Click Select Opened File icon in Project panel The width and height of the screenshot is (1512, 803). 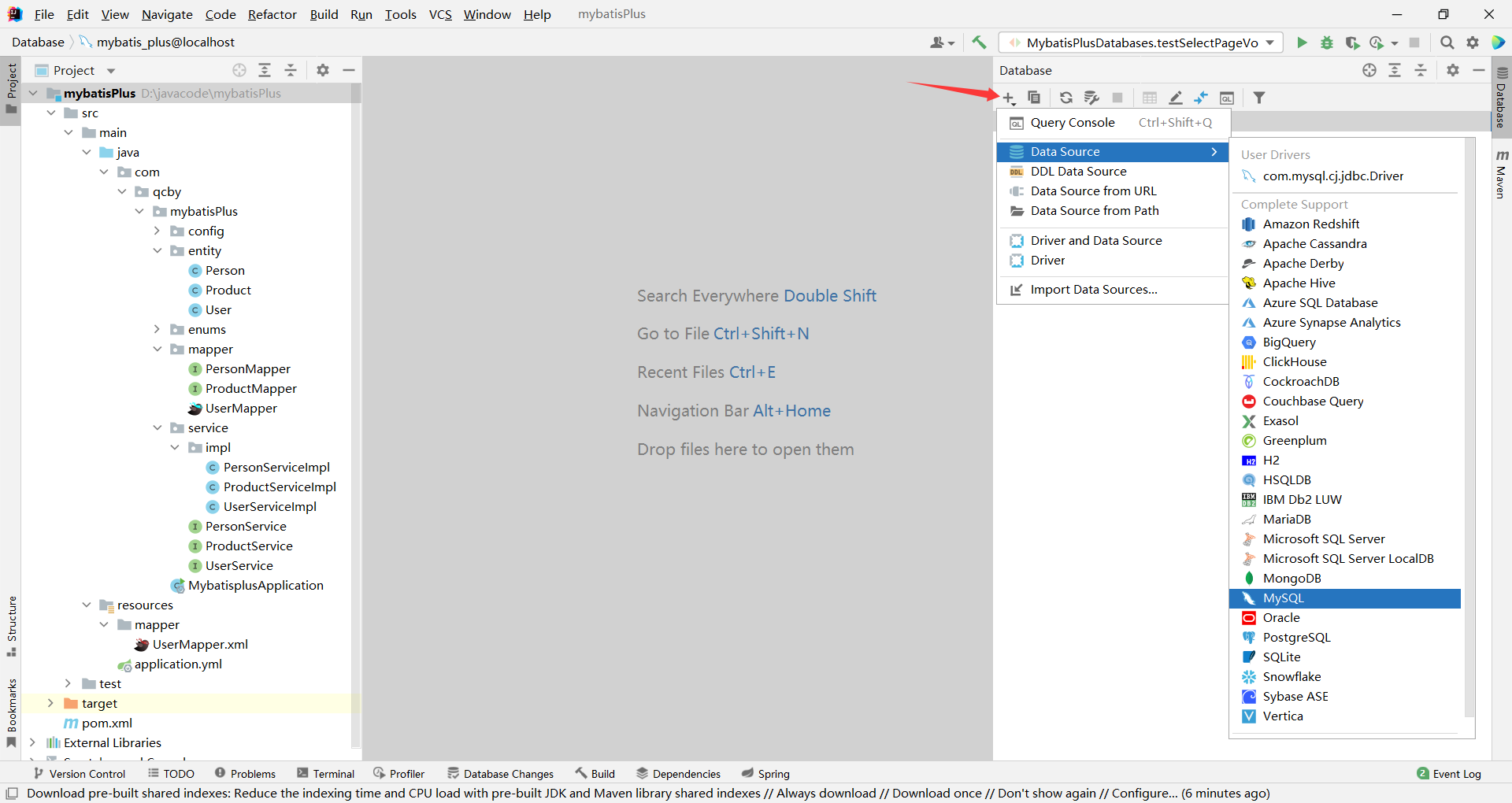click(239, 70)
